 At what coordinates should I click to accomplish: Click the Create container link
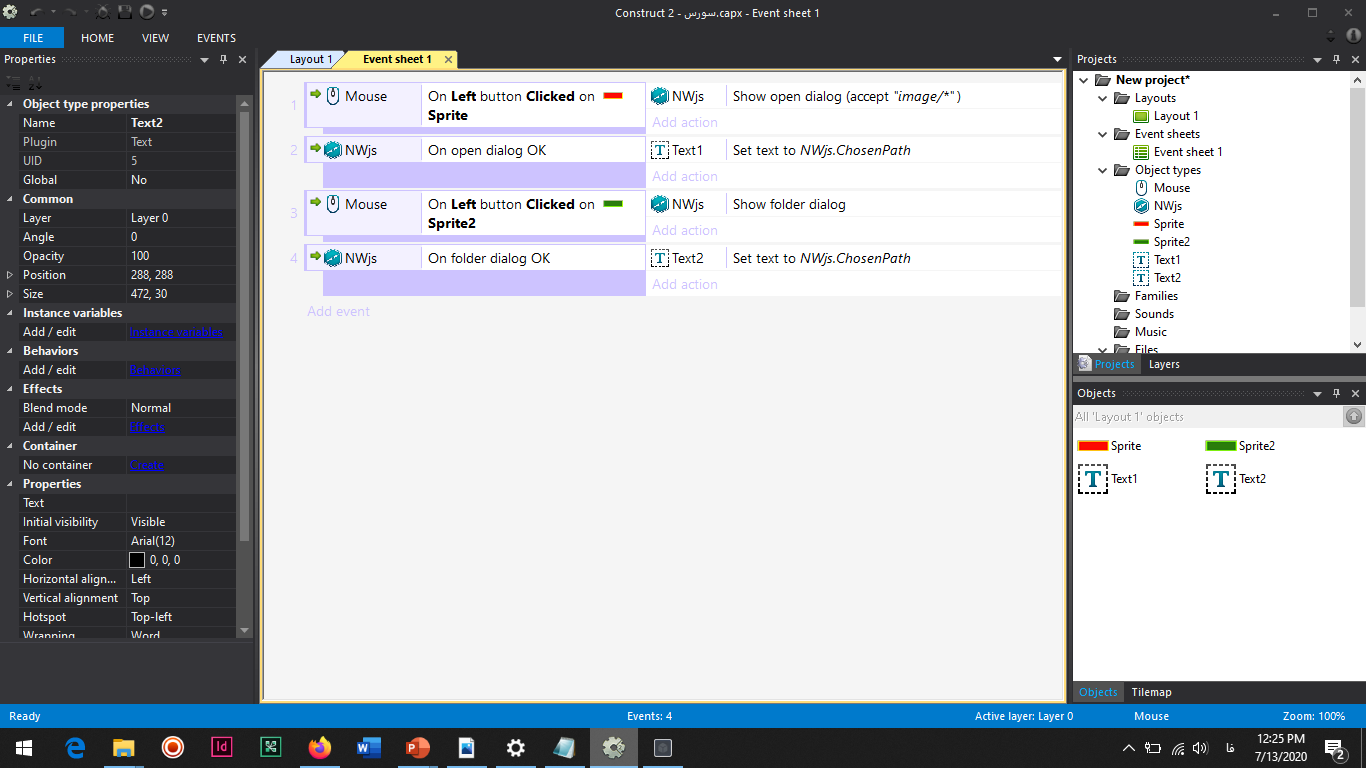(147, 465)
